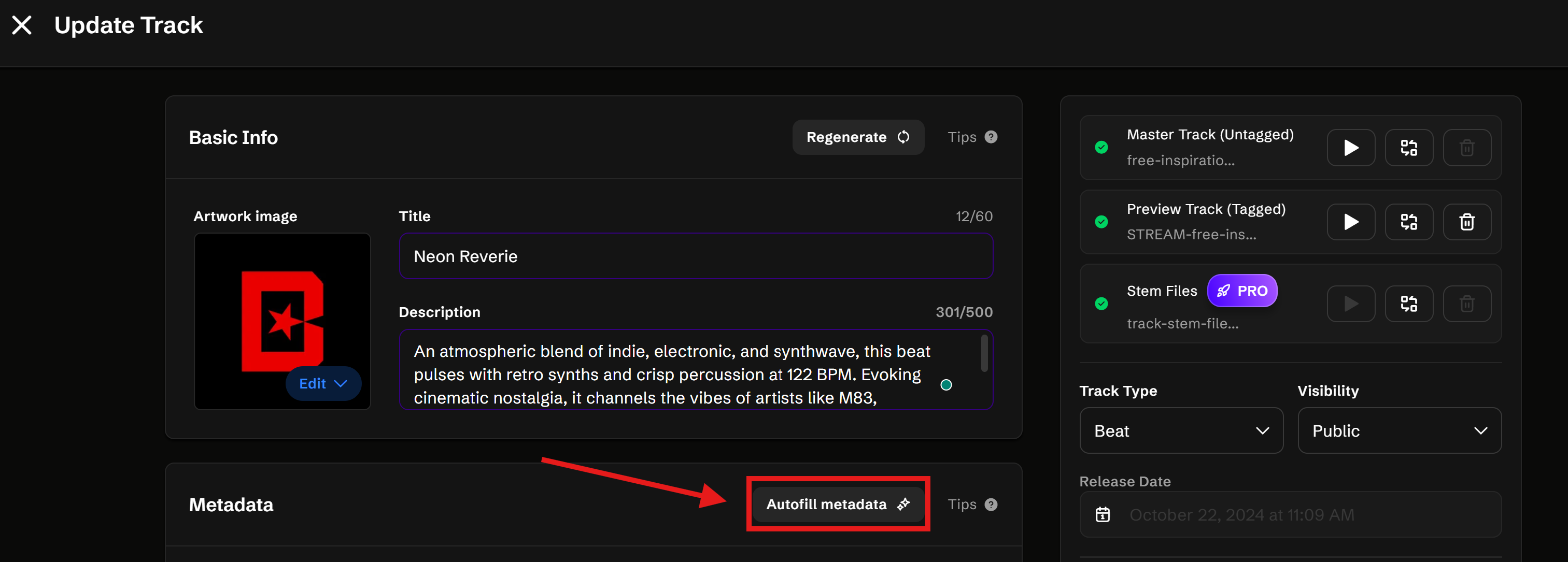The image size is (1568, 562).
Task: Delete the Preview Track (Tagged) file
Action: [1466, 222]
